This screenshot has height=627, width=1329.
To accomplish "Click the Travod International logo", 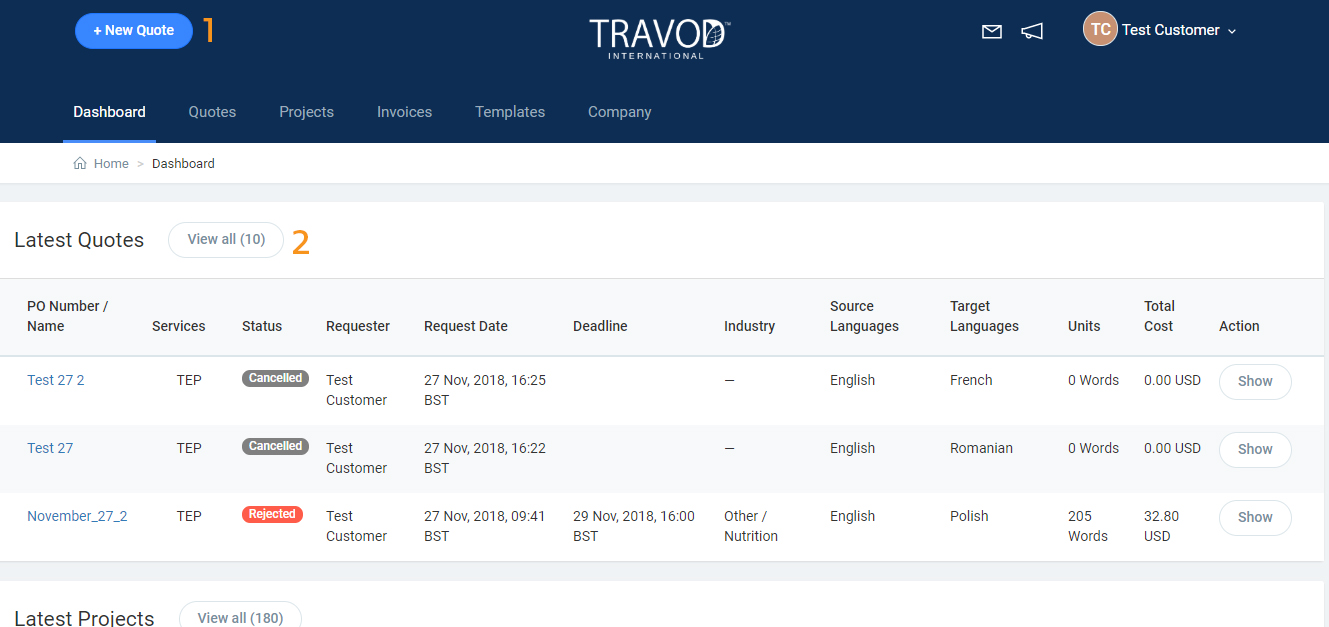I will [x=659, y=37].
